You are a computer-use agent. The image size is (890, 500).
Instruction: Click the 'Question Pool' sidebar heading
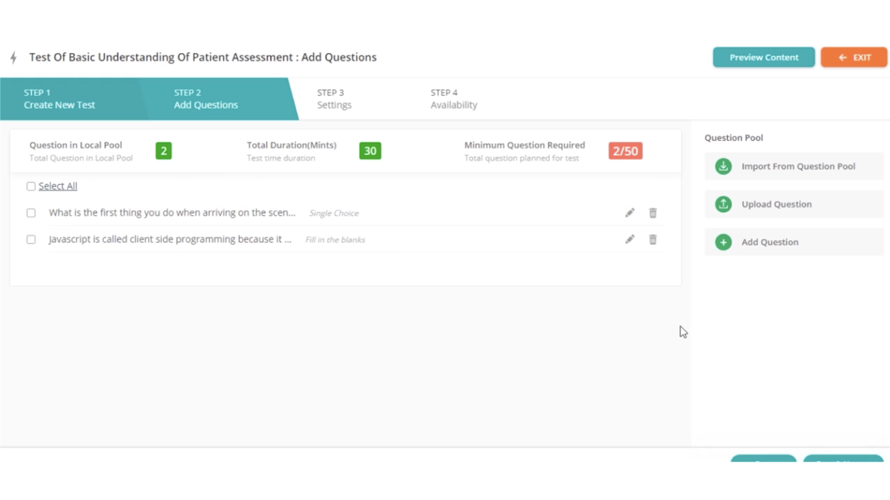coord(733,138)
